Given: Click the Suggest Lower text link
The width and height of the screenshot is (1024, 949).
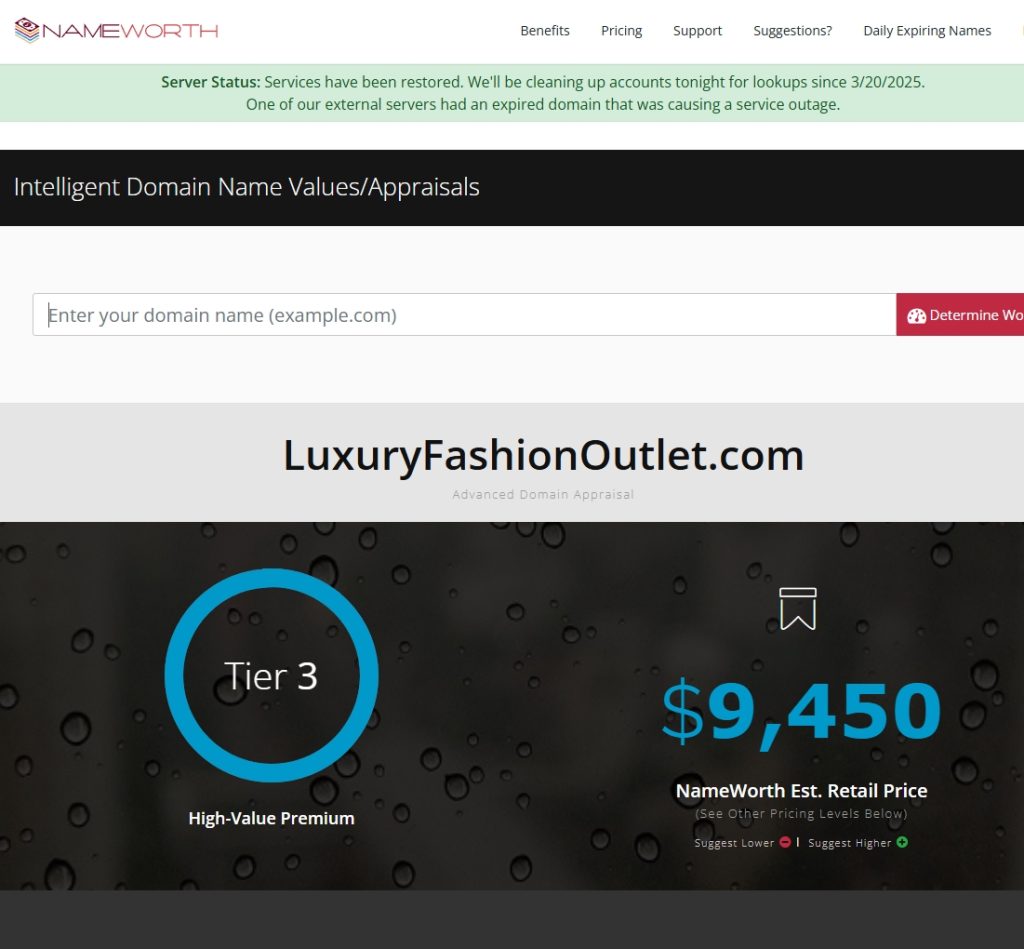Looking at the screenshot, I should click(734, 843).
